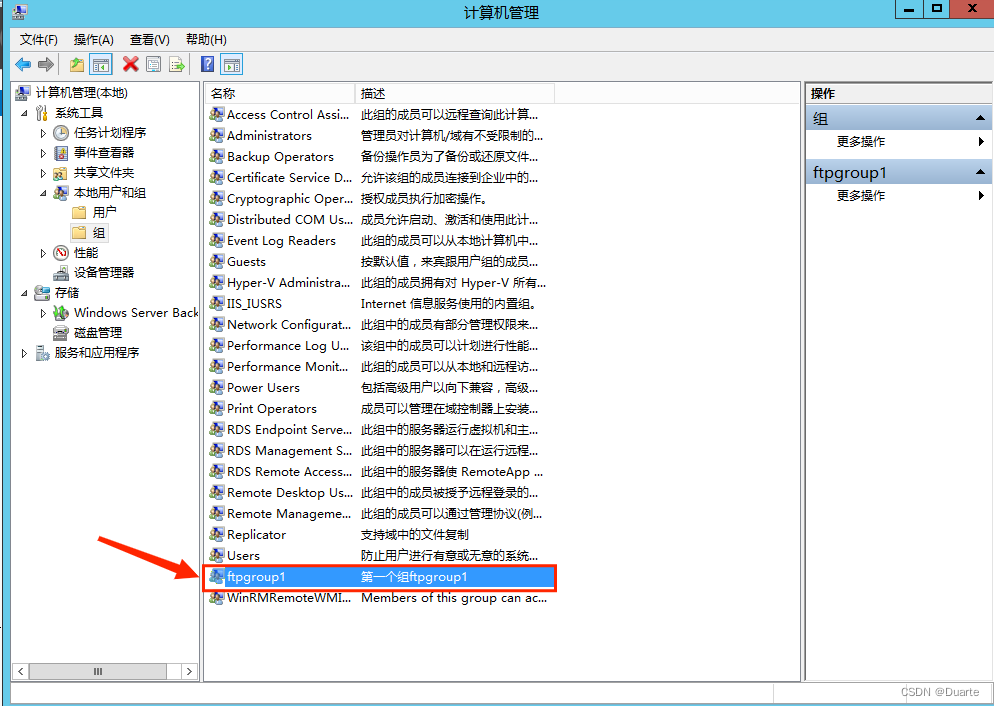Open the 操作(A) menu
Screen dimensions: 994x706
pyautogui.click(x=93, y=40)
